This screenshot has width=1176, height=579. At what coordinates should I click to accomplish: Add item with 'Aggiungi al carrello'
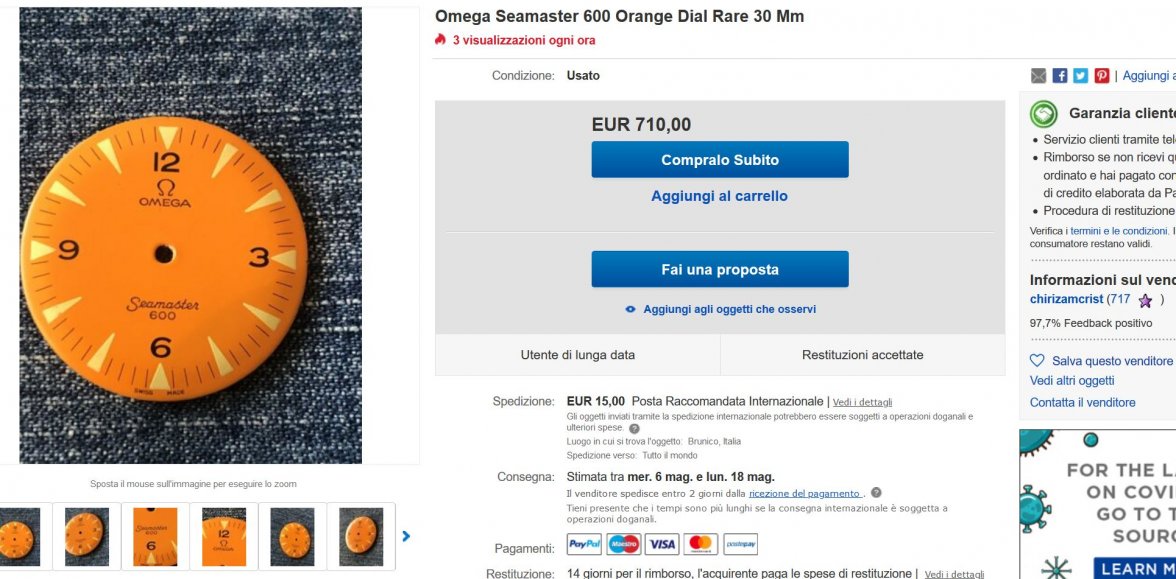720,196
